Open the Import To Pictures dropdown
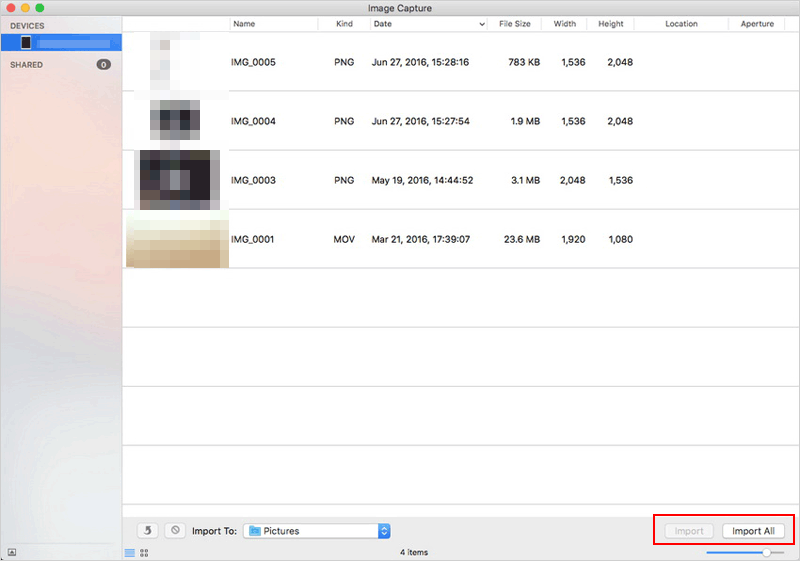The width and height of the screenshot is (800, 561). click(x=317, y=531)
